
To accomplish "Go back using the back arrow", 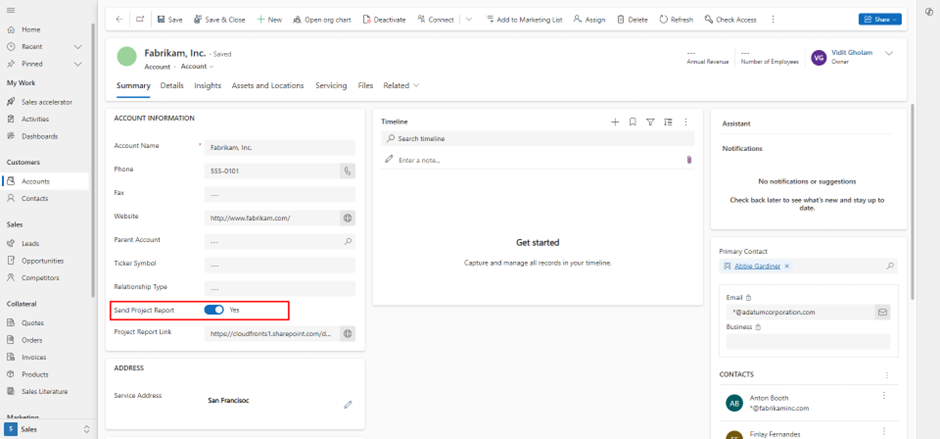I will (119, 19).
